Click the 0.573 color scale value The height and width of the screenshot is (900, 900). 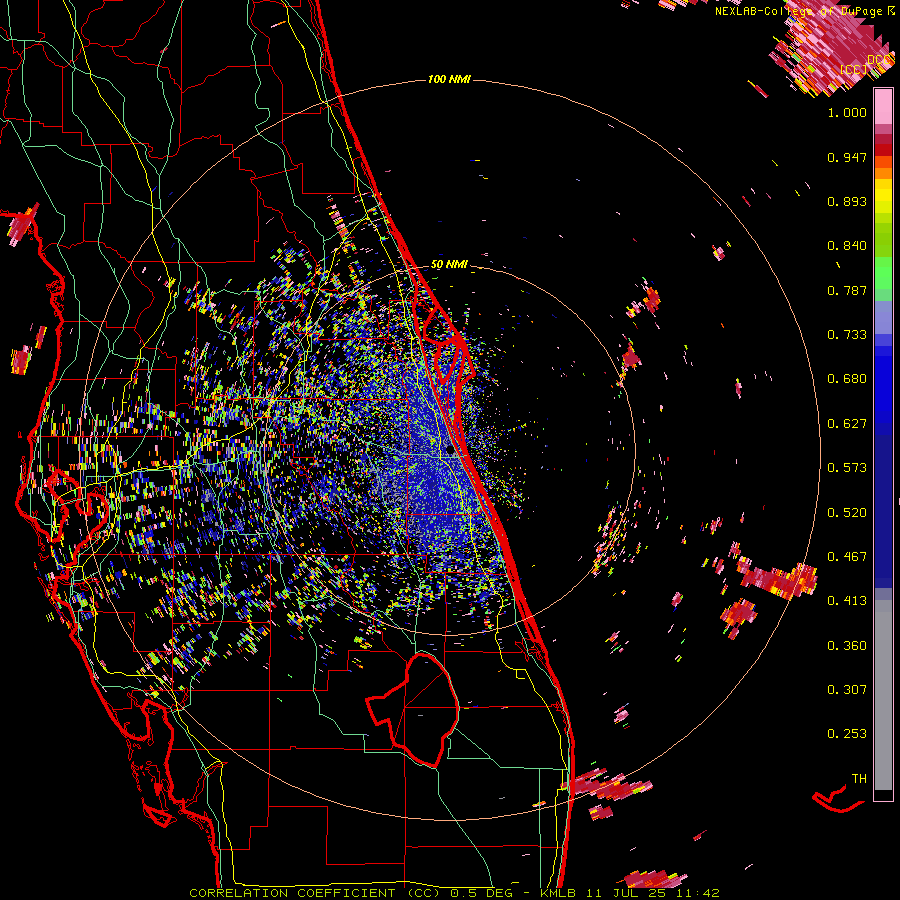847,468
